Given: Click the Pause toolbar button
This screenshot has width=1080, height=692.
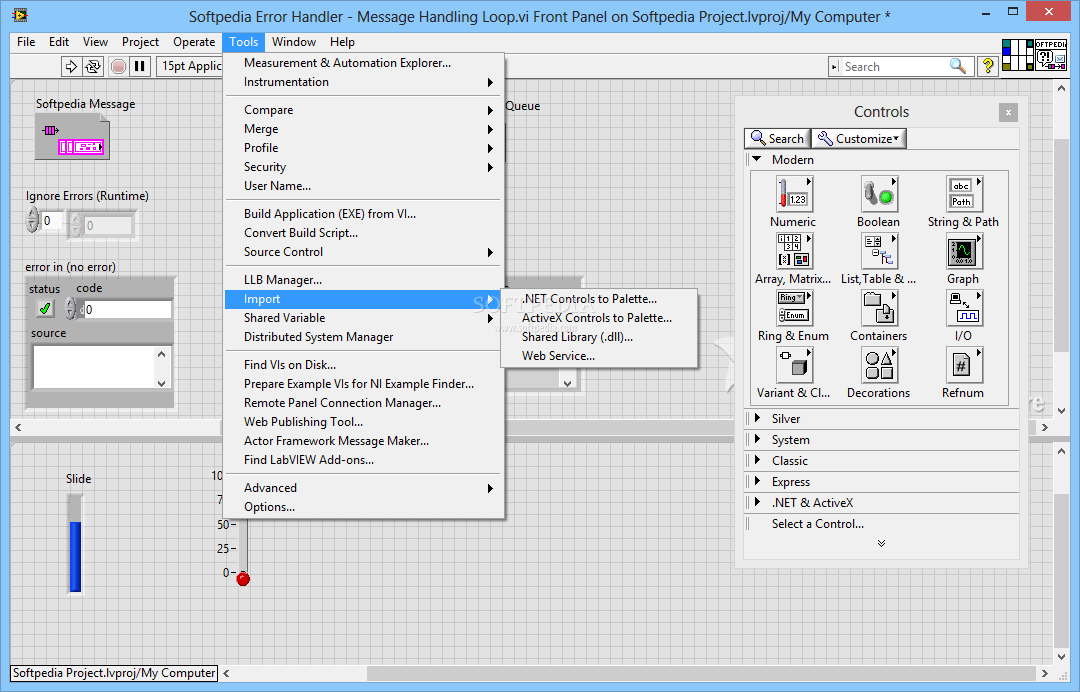Looking at the screenshot, I should point(140,66).
